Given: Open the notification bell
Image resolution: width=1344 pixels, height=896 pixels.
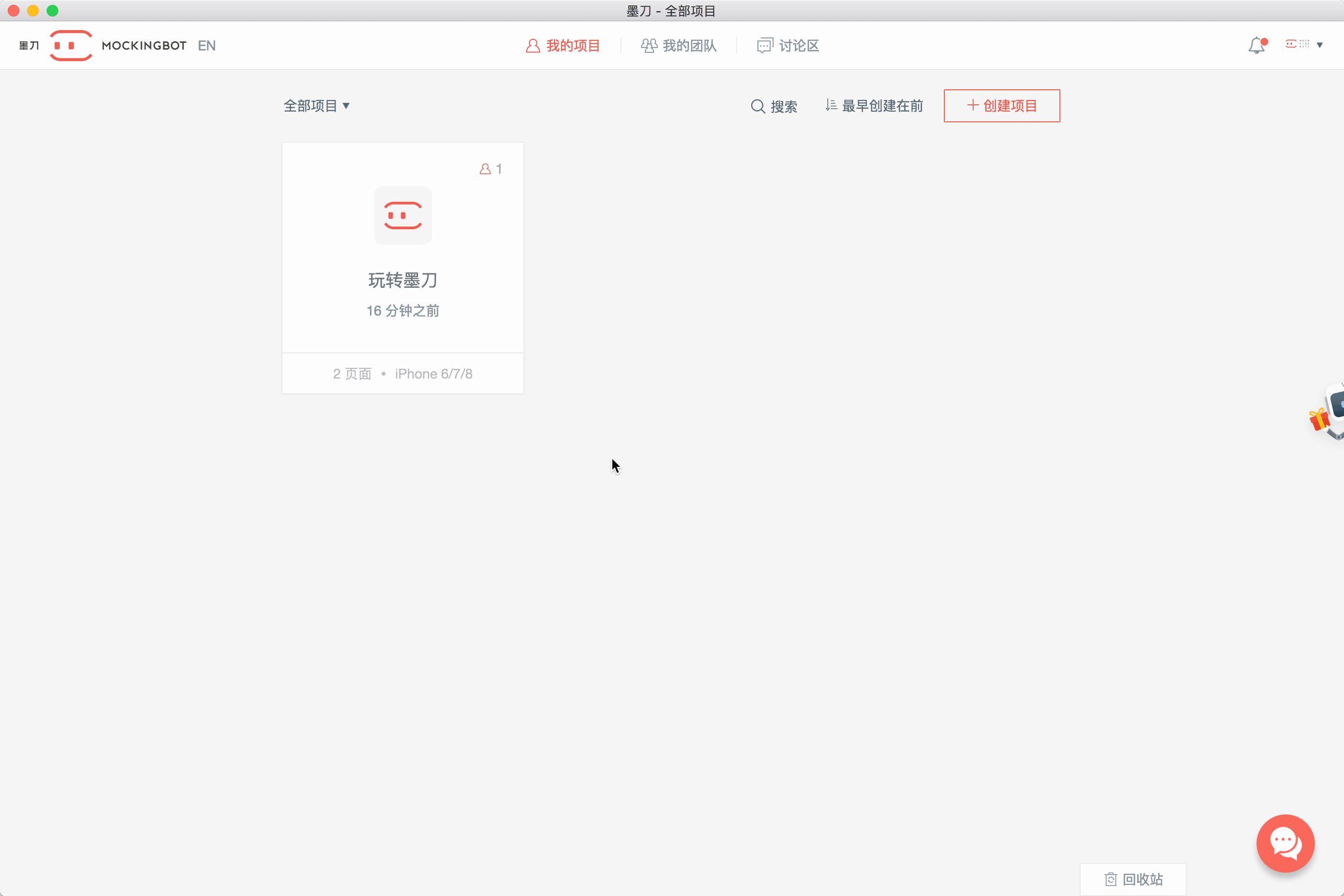Looking at the screenshot, I should click(x=1256, y=45).
